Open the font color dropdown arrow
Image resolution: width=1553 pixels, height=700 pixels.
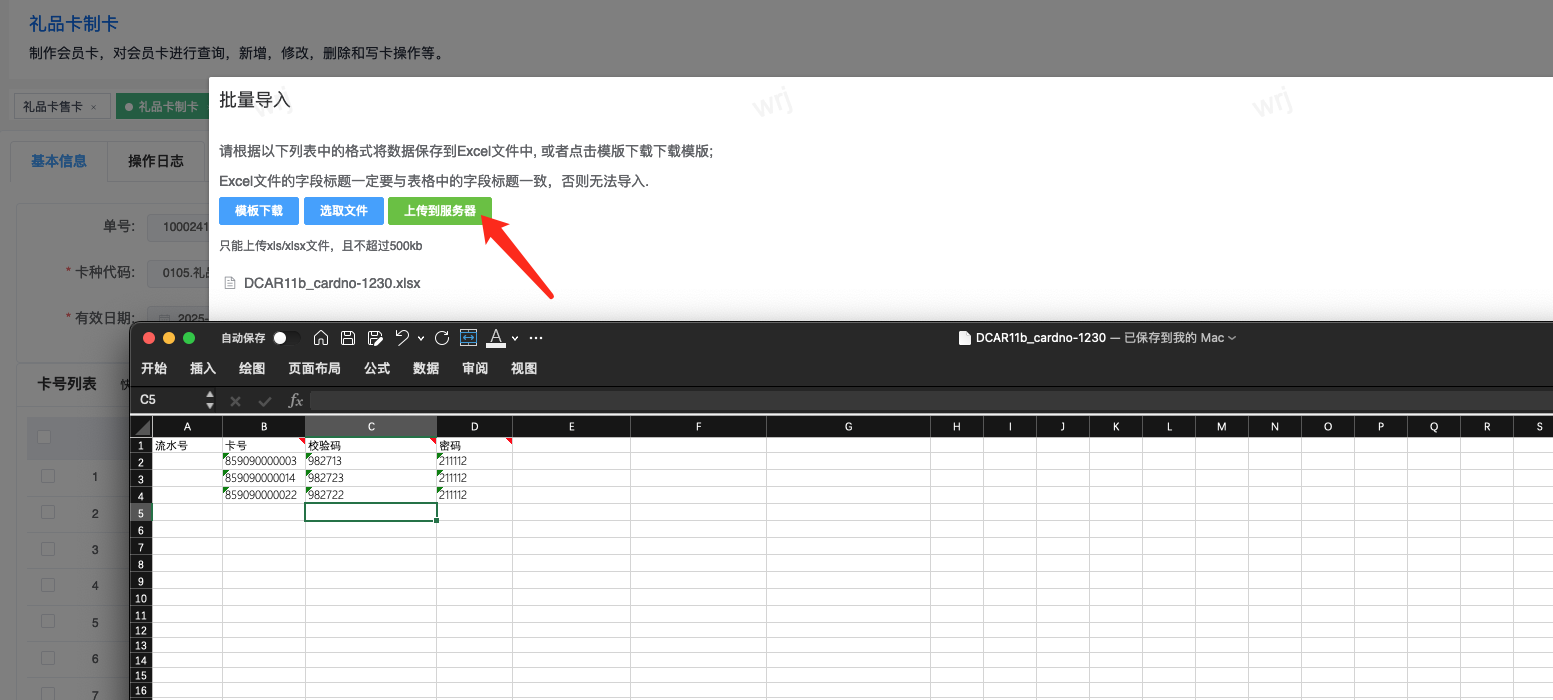click(x=514, y=338)
